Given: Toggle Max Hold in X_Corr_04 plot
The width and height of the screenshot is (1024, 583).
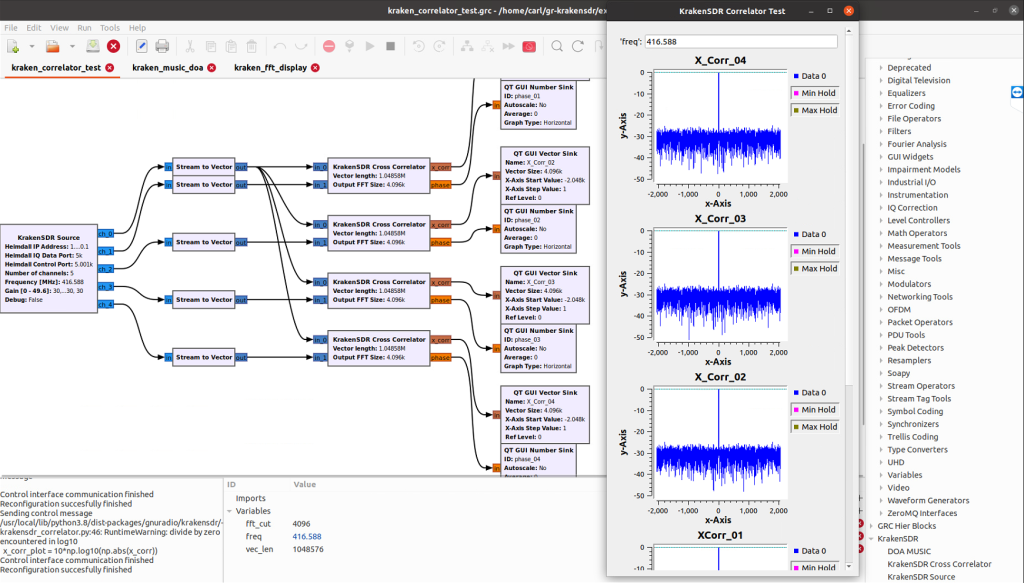Looking at the screenshot, I should click(x=814, y=110).
